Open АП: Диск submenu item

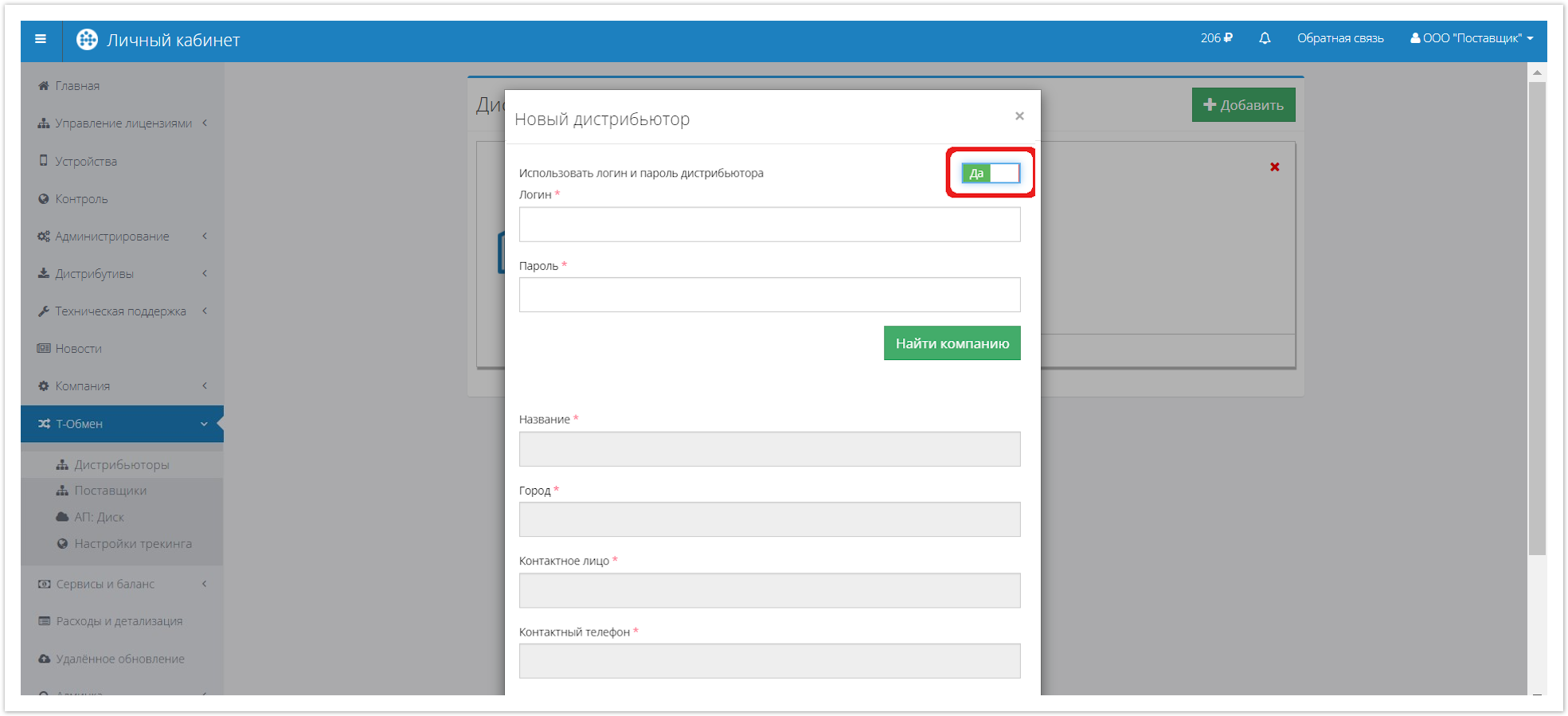click(99, 518)
